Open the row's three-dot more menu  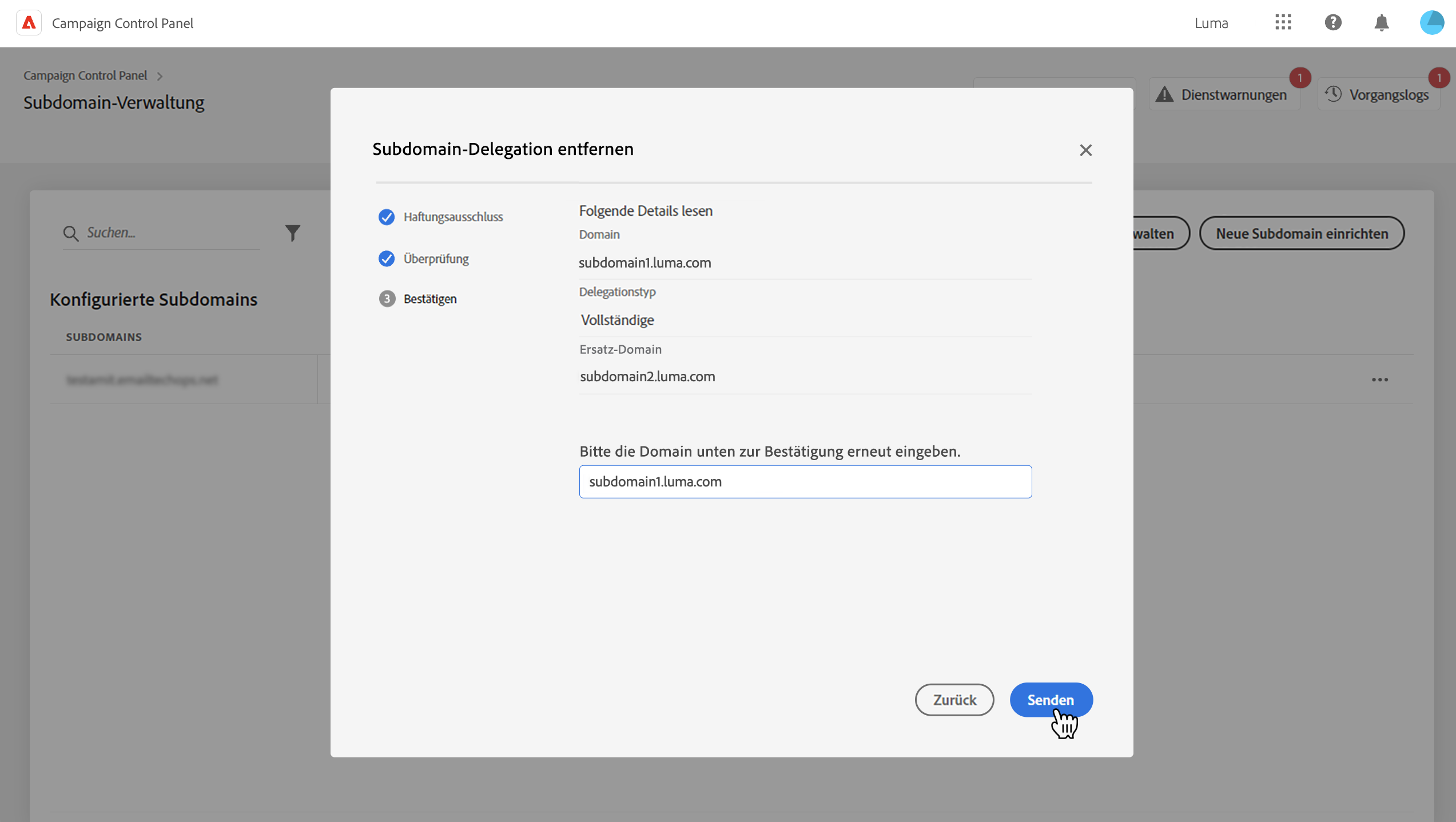point(1379,380)
